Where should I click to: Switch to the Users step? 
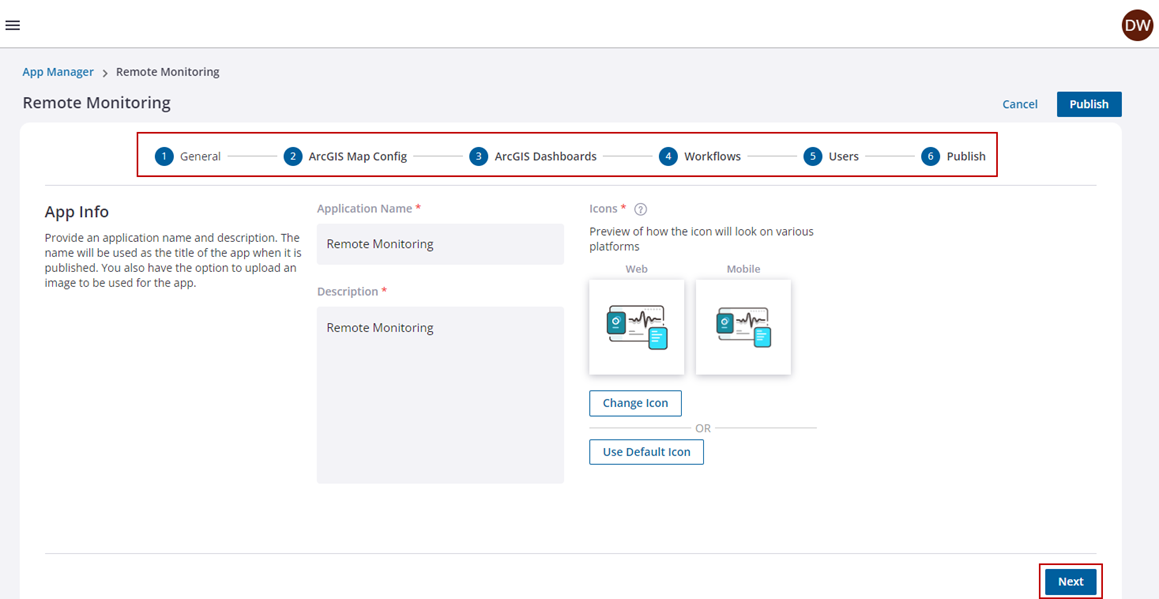tap(843, 156)
